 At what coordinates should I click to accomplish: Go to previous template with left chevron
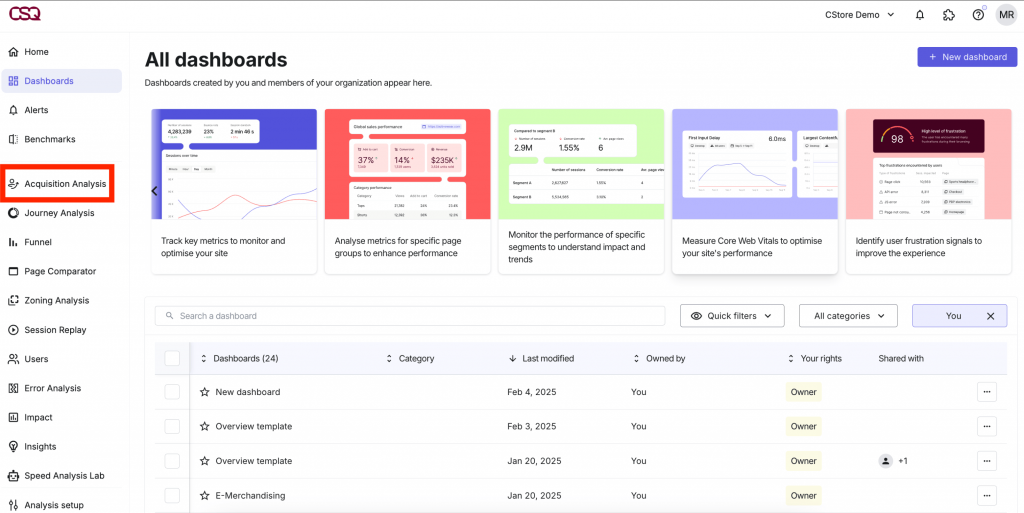[155, 191]
